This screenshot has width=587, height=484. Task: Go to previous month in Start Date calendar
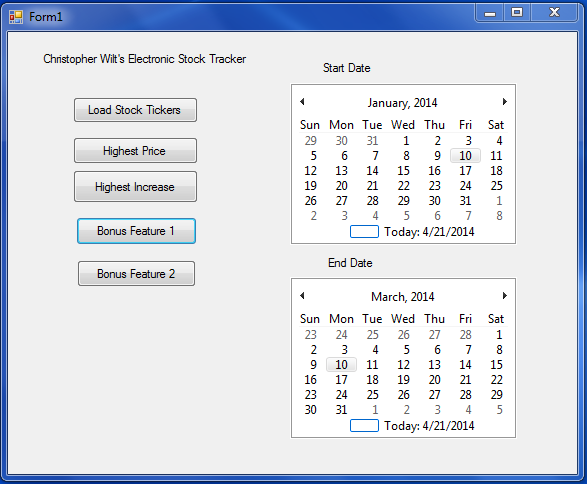pos(302,101)
